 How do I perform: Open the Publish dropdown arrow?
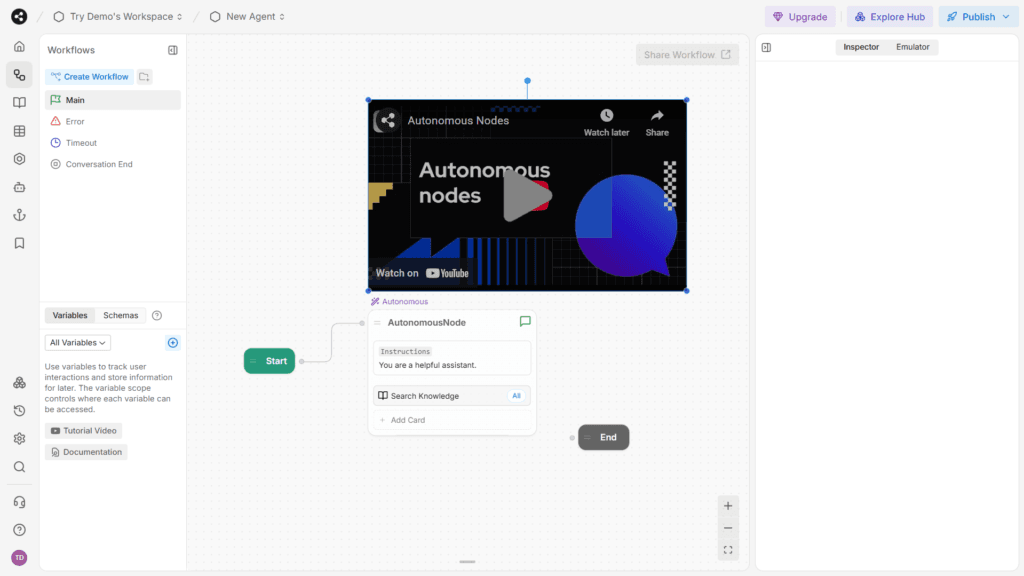[x=1006, y=17]
